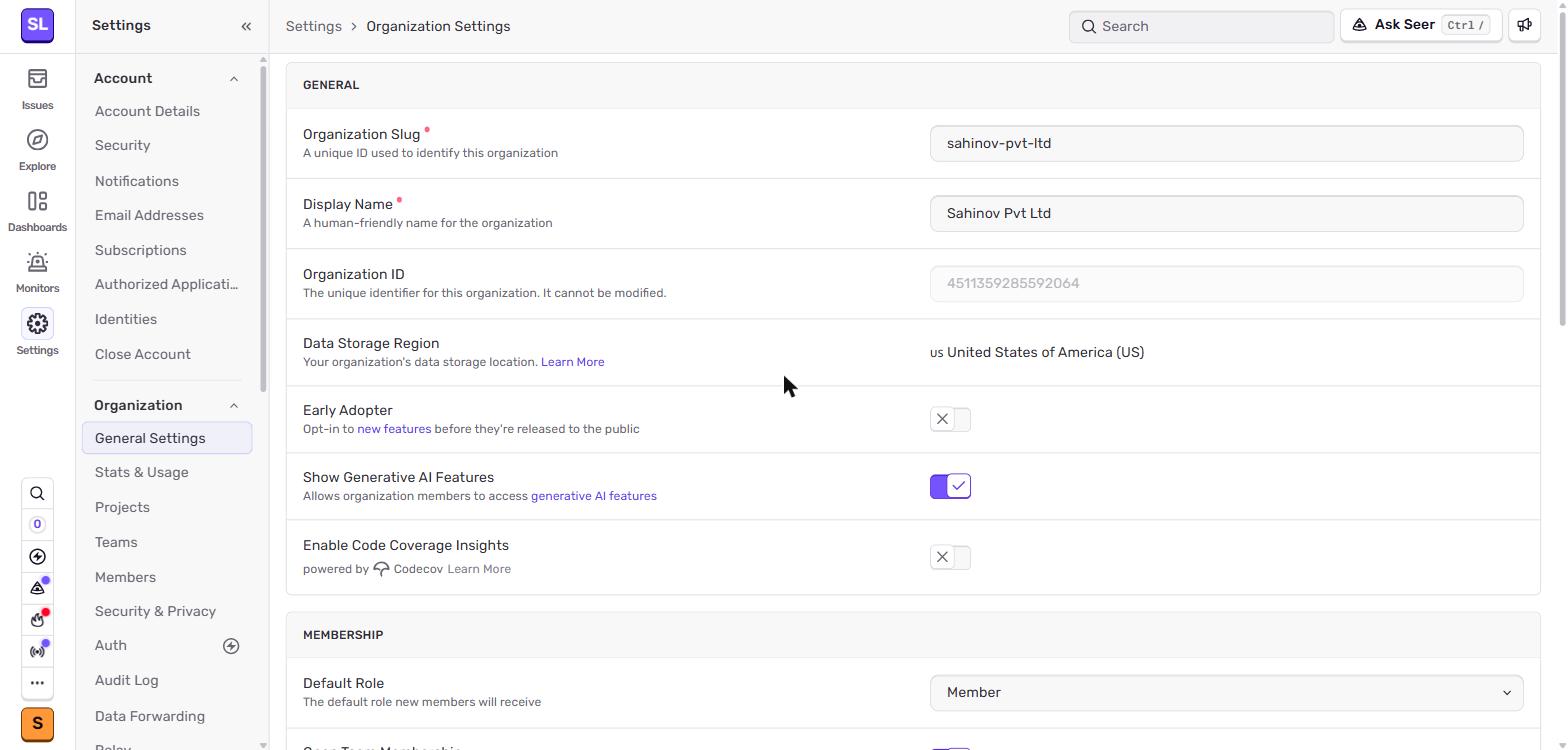
Task: Focus the Search input field
Action: (1201, 26)
